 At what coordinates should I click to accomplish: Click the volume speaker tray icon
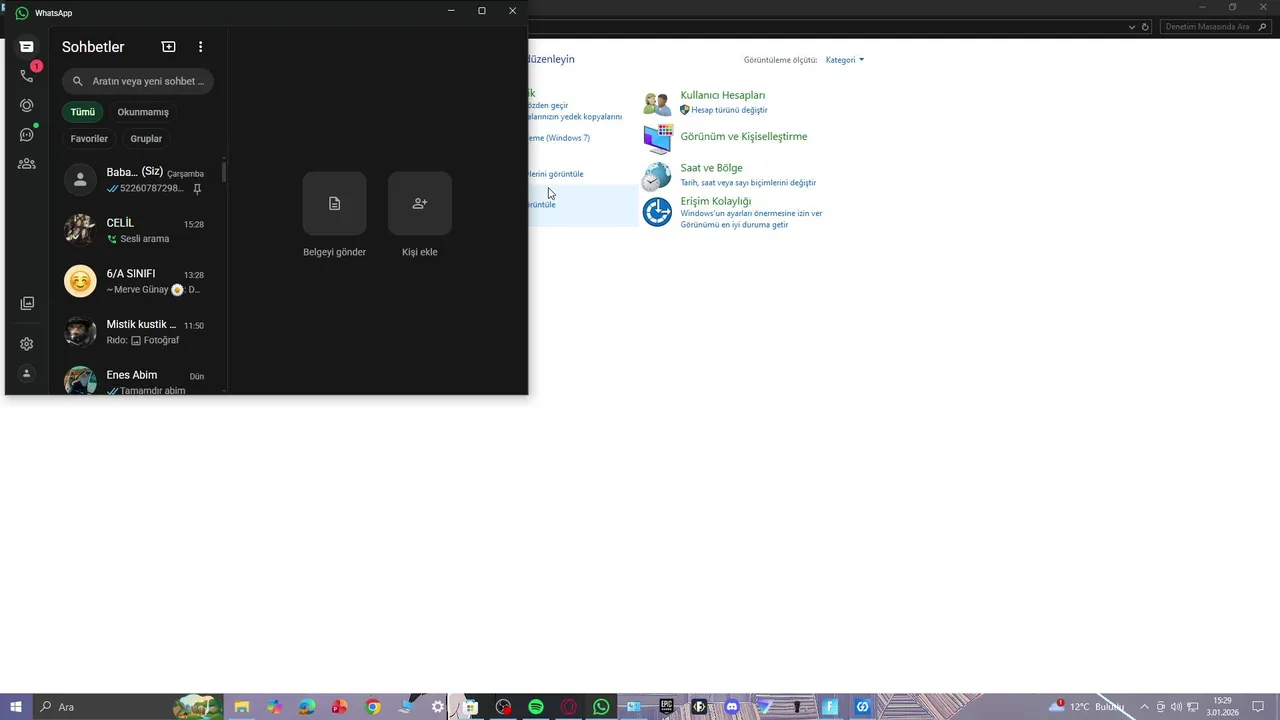pos(1176,707)
